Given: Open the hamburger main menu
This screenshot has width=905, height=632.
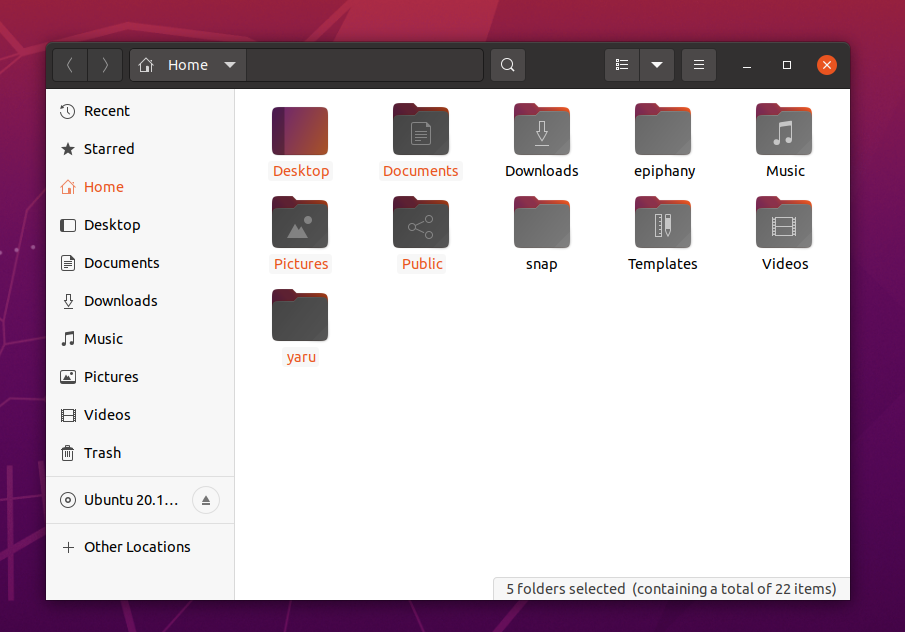Looking at the screenshot, I should (699, 65).
